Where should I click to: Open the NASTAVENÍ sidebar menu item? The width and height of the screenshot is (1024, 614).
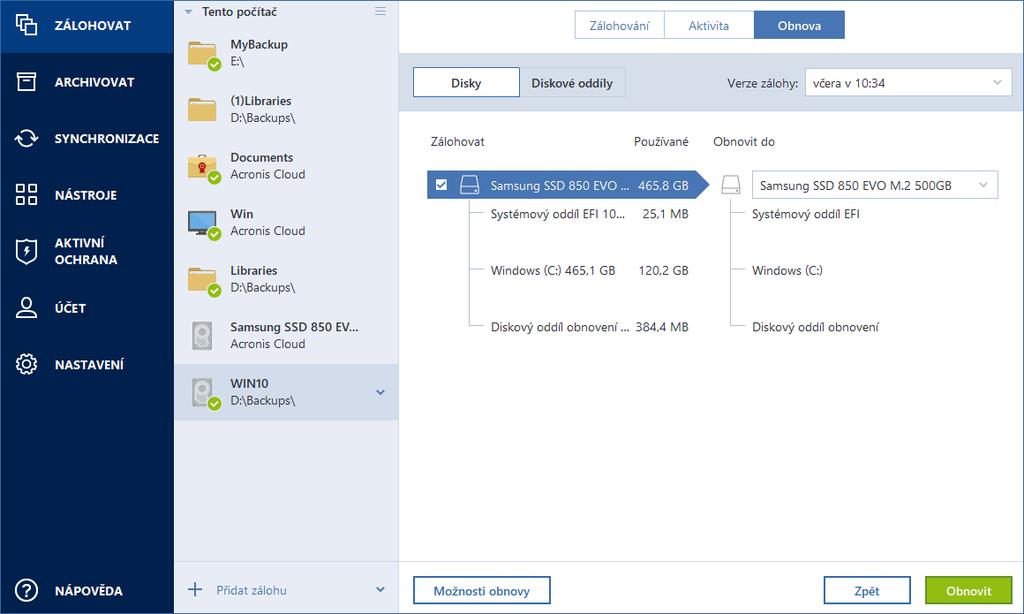point(87,364)
